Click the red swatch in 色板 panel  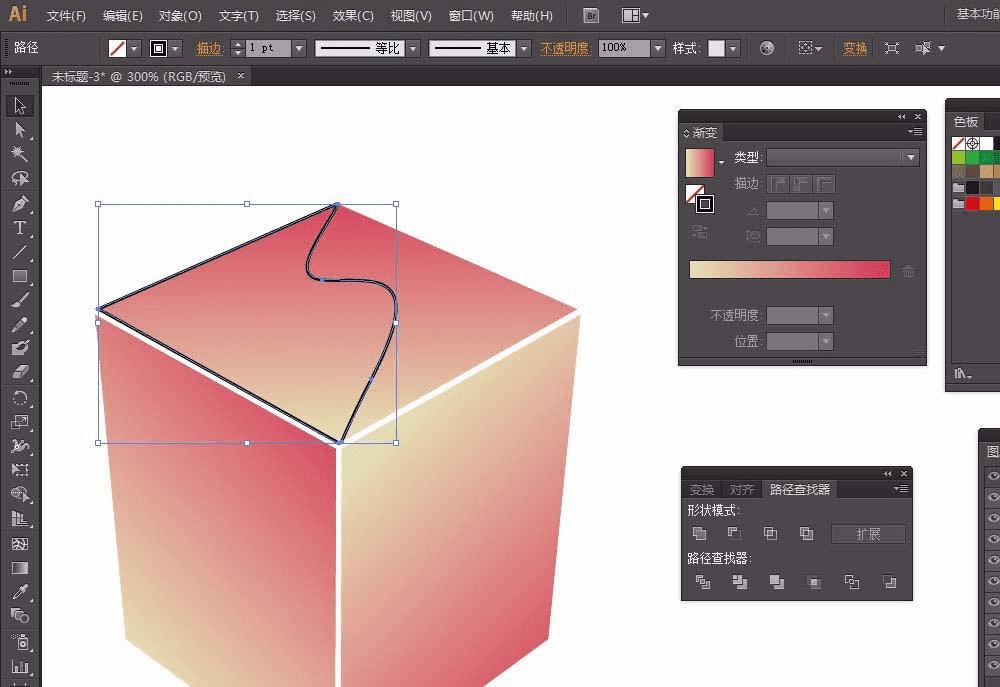[972, 203]
